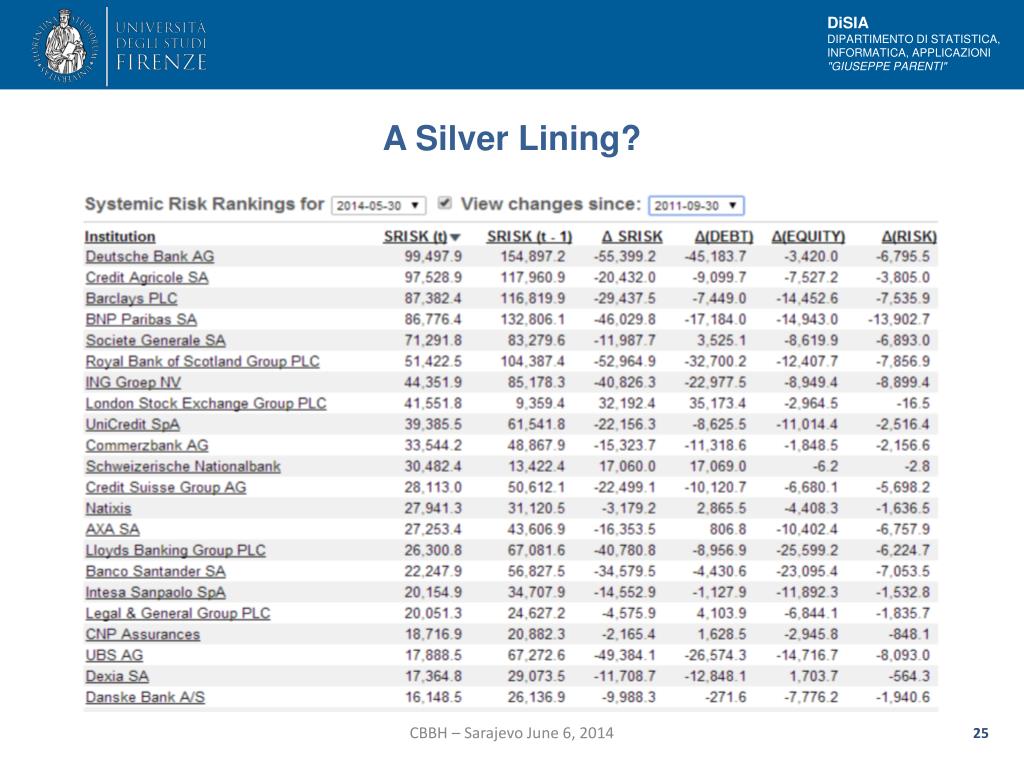Click the DiSIA department heading
The image size is (1024, 768).
(848, 22)
